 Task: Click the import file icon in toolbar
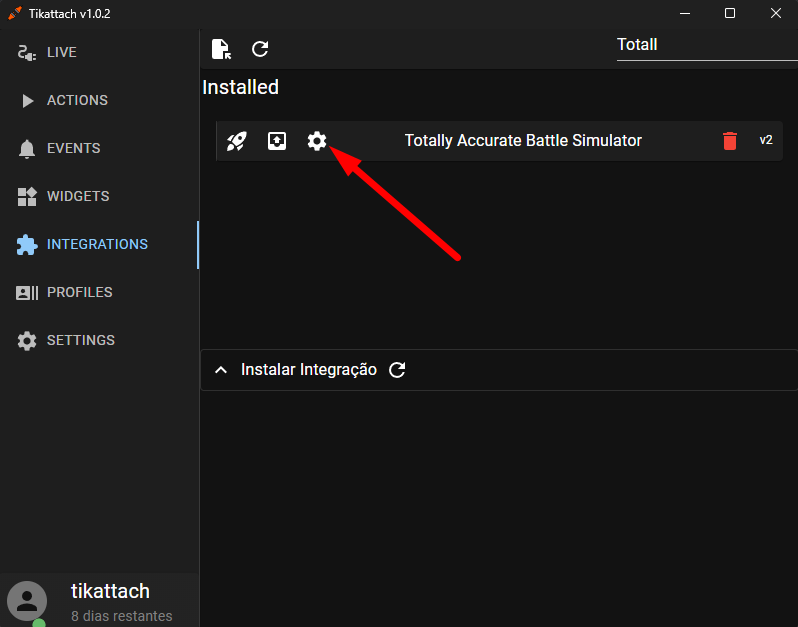[x=221, y=49]
